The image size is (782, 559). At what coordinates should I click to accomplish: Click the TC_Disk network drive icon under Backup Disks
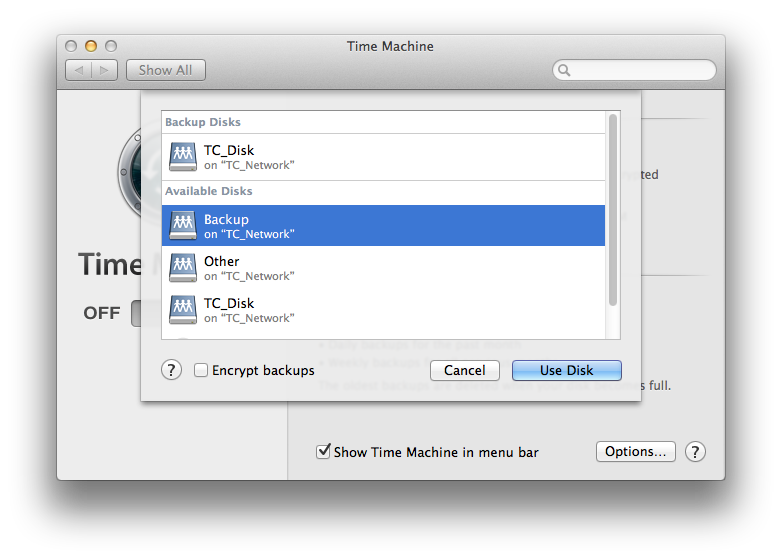tap(183, 157)
